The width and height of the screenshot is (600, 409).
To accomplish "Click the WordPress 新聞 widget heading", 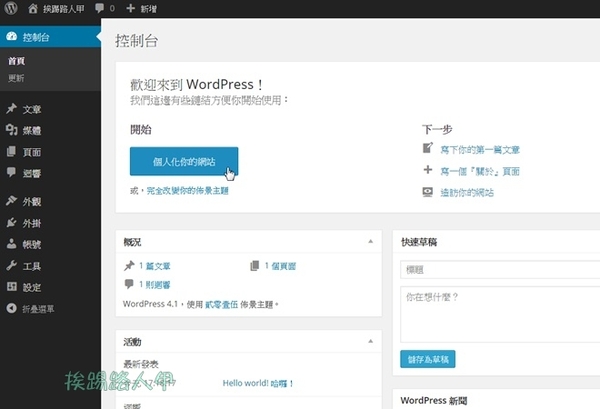I will coord(434,400).
